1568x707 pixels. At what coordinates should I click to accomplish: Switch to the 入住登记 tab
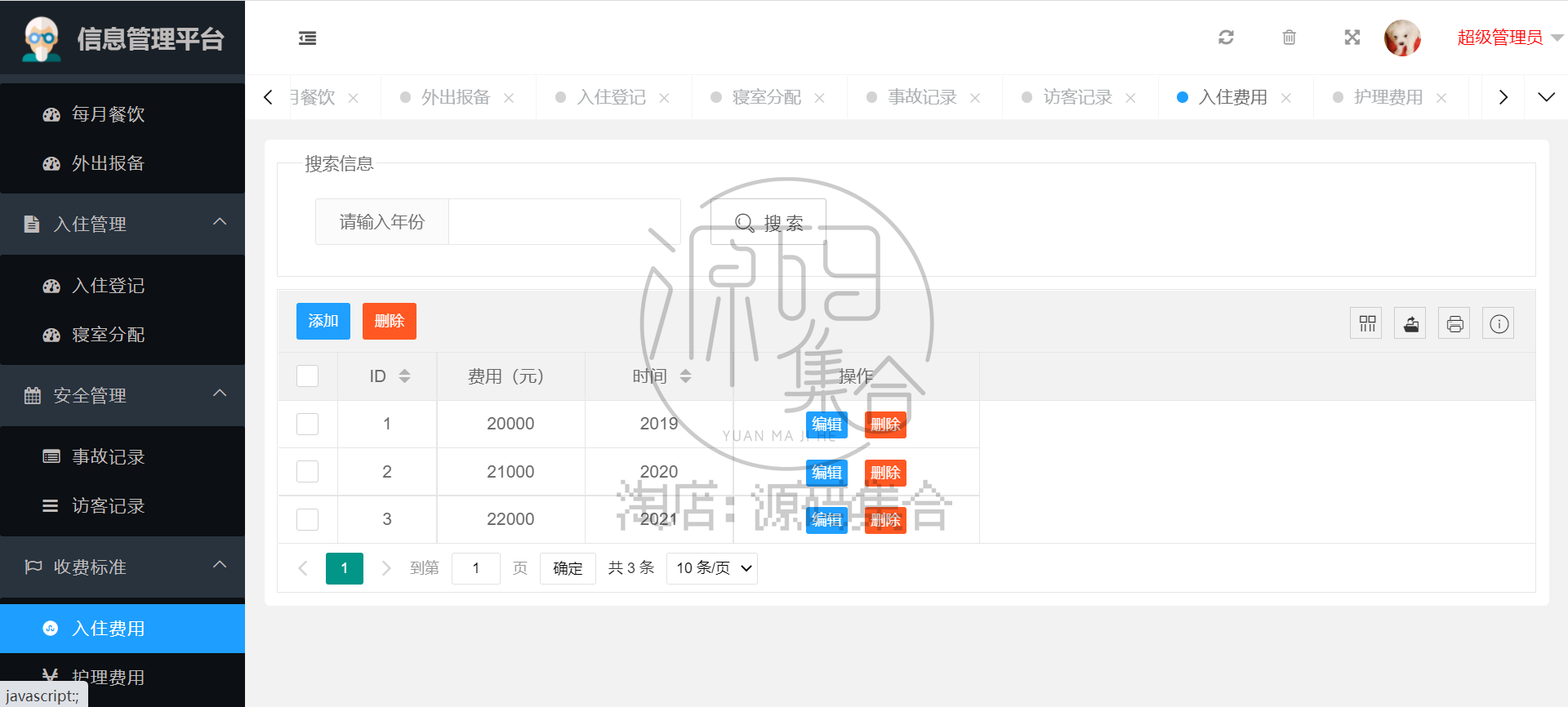(611, 97)
